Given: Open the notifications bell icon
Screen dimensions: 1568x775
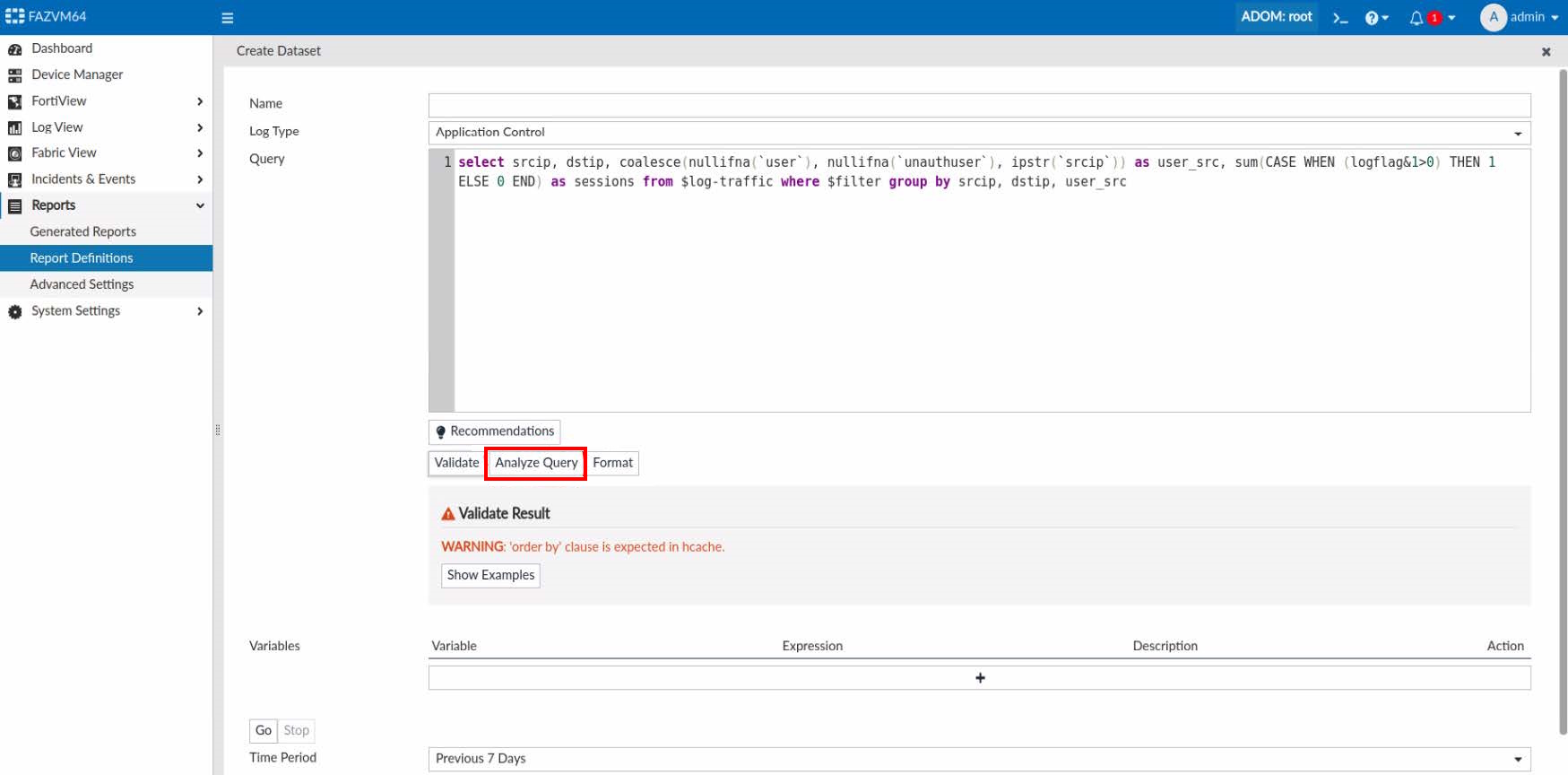Looking at the screenshot, I should click(x=1416, y=18).
